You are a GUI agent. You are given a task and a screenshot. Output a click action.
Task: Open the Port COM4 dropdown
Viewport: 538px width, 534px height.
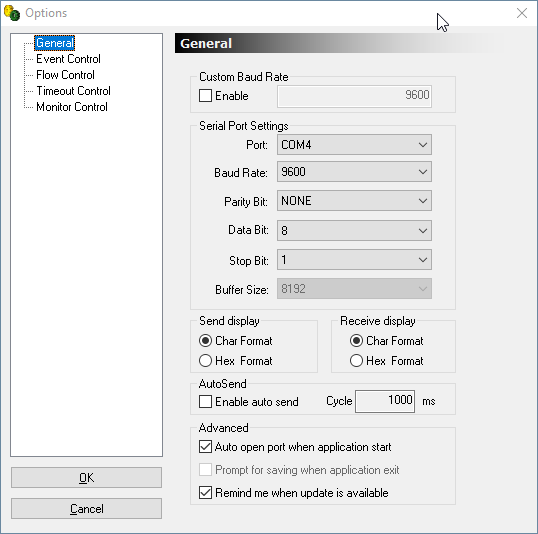point(354,145)
